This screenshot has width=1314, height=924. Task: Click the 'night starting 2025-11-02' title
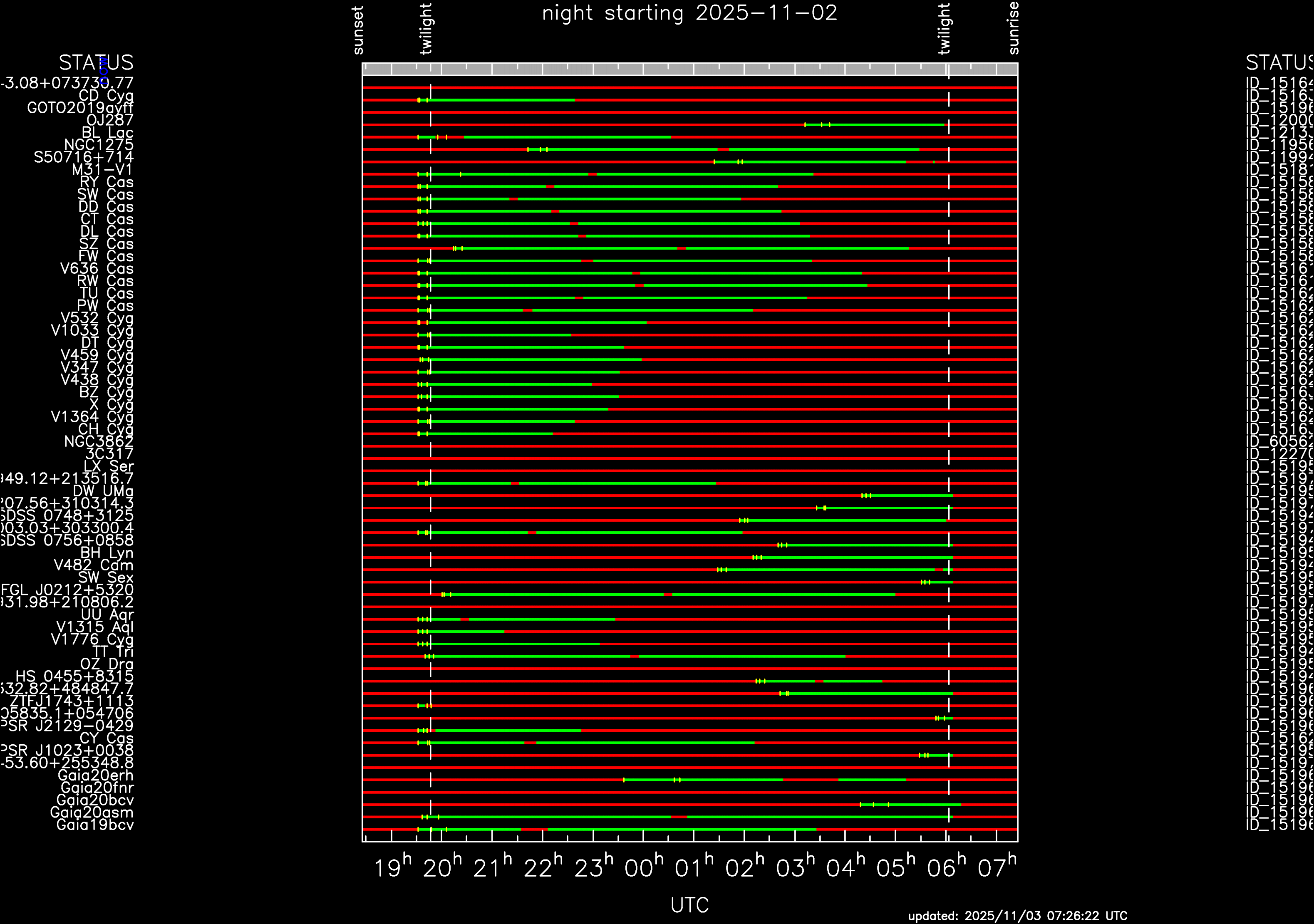click(x=689, y=13)
